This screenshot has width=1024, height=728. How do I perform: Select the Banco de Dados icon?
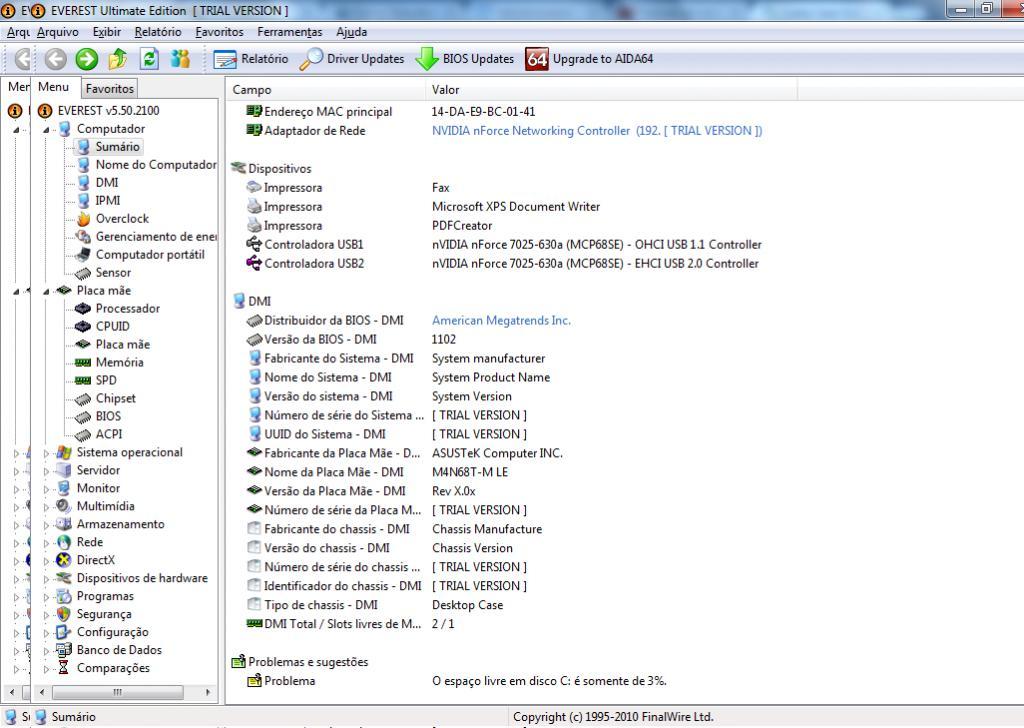coord(63,650)
